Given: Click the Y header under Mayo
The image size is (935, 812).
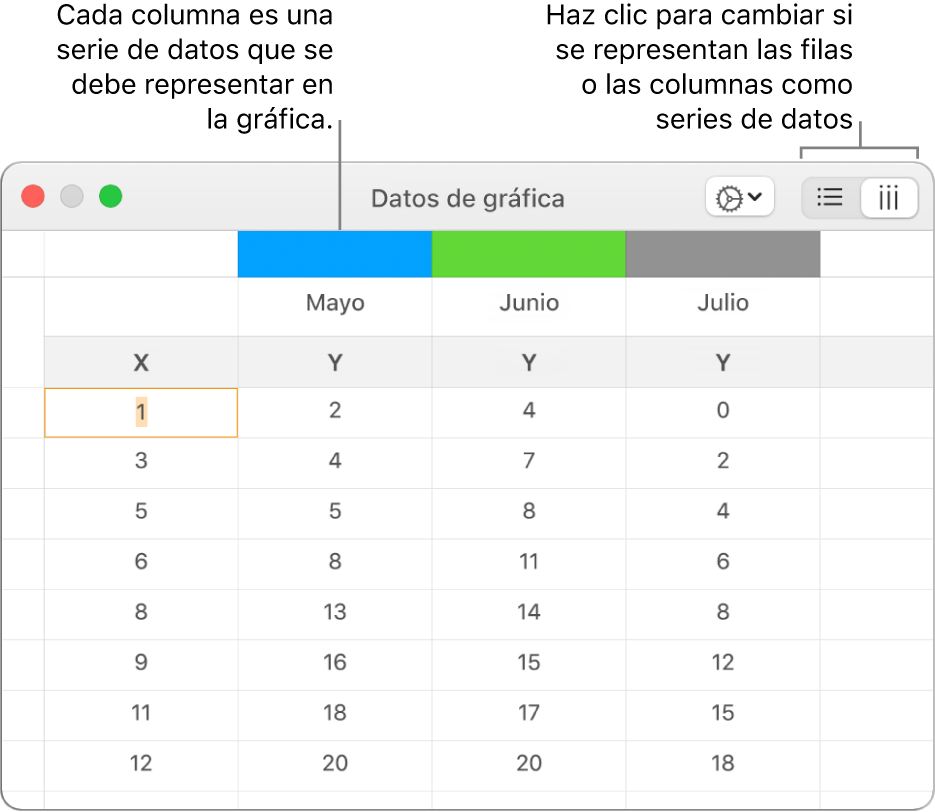Looking at the screenshot, I should point(335,363).
